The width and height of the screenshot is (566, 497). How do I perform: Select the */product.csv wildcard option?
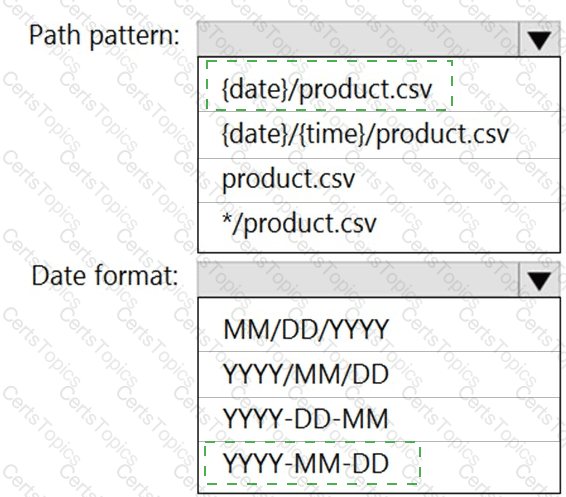[x=379, y=227]
